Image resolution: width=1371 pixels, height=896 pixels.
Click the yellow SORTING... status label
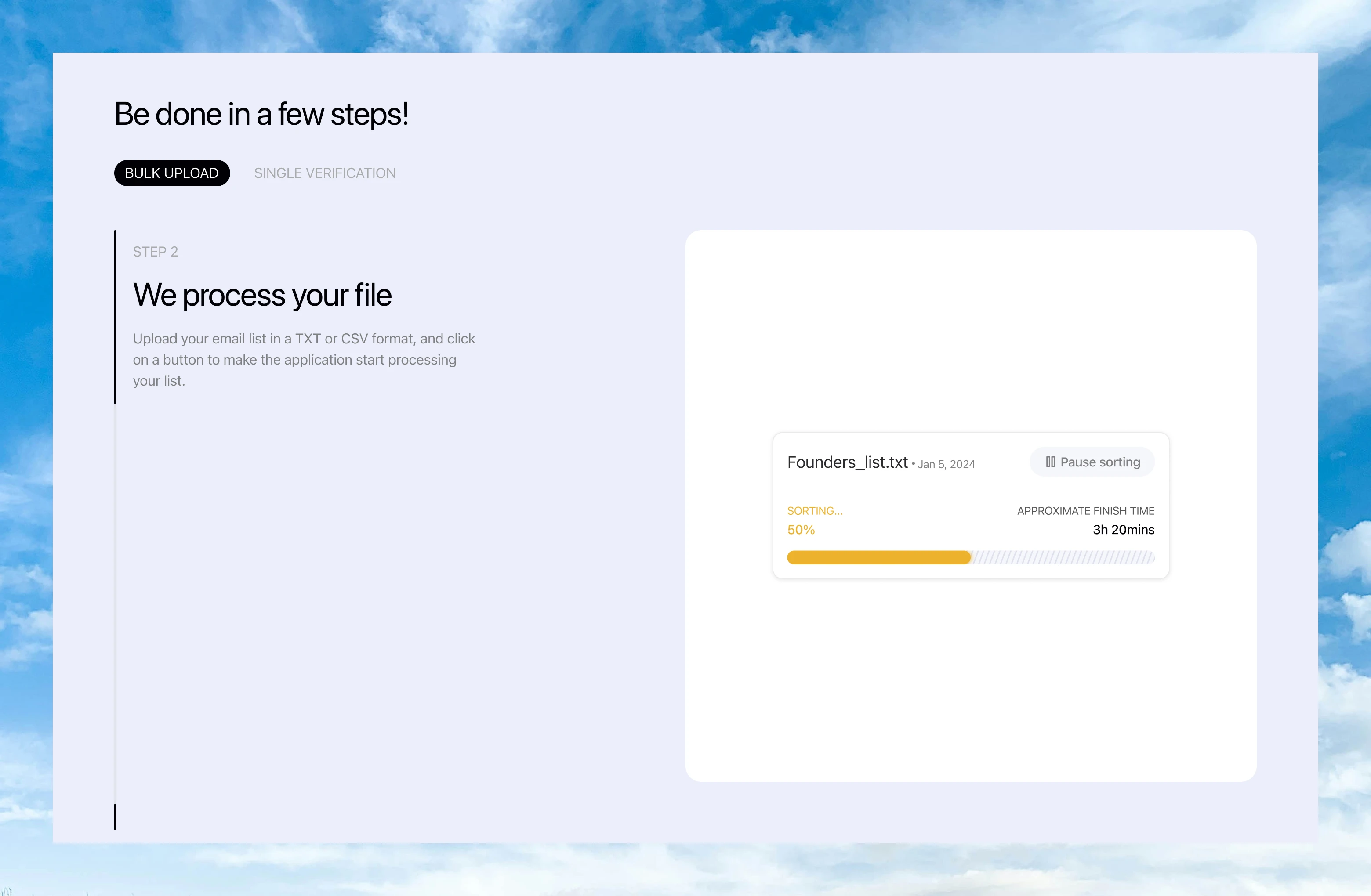(x=815, y=510)
